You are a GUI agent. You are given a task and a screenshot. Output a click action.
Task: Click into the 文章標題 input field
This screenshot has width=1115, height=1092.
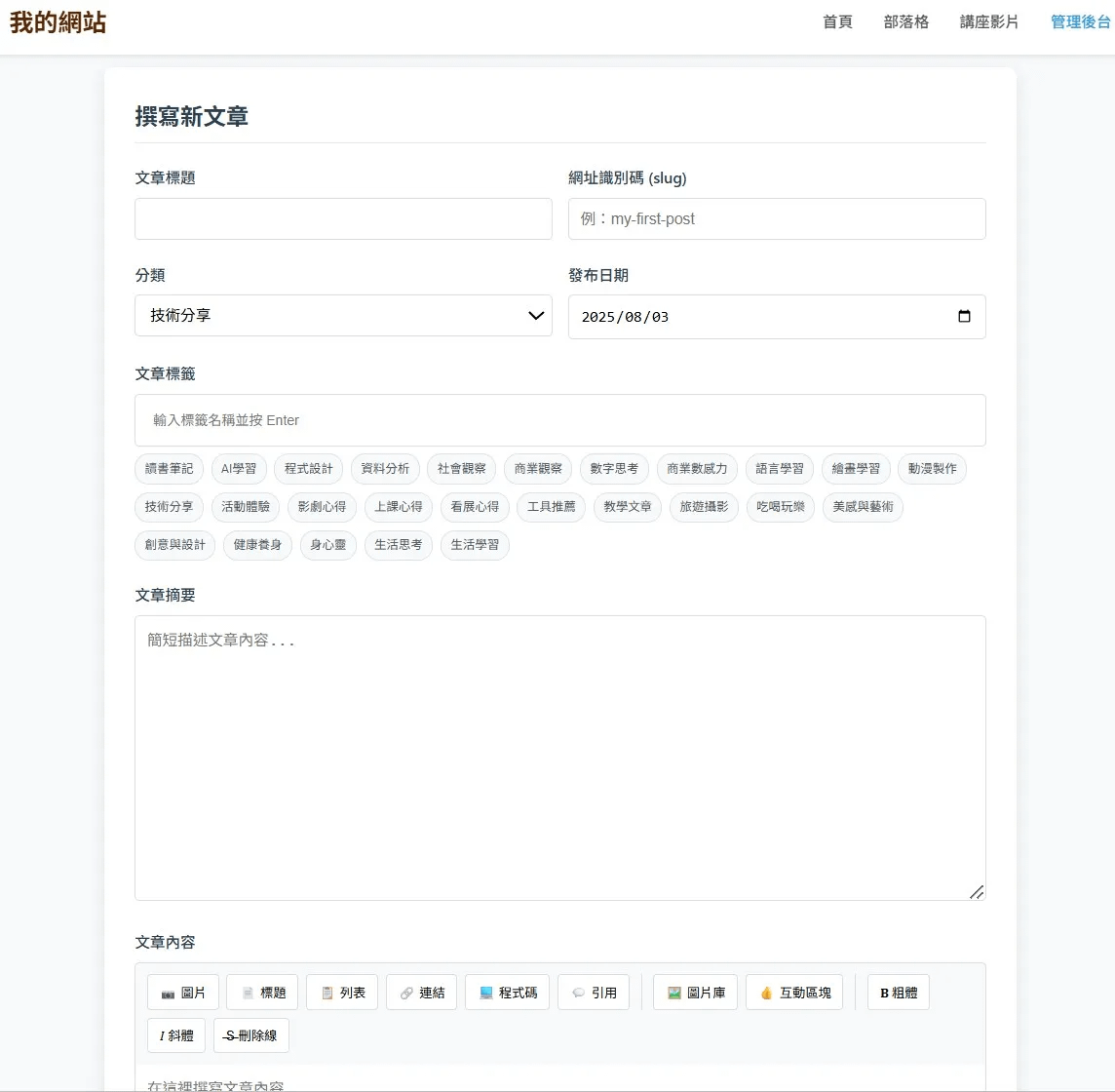coord(343,219)
